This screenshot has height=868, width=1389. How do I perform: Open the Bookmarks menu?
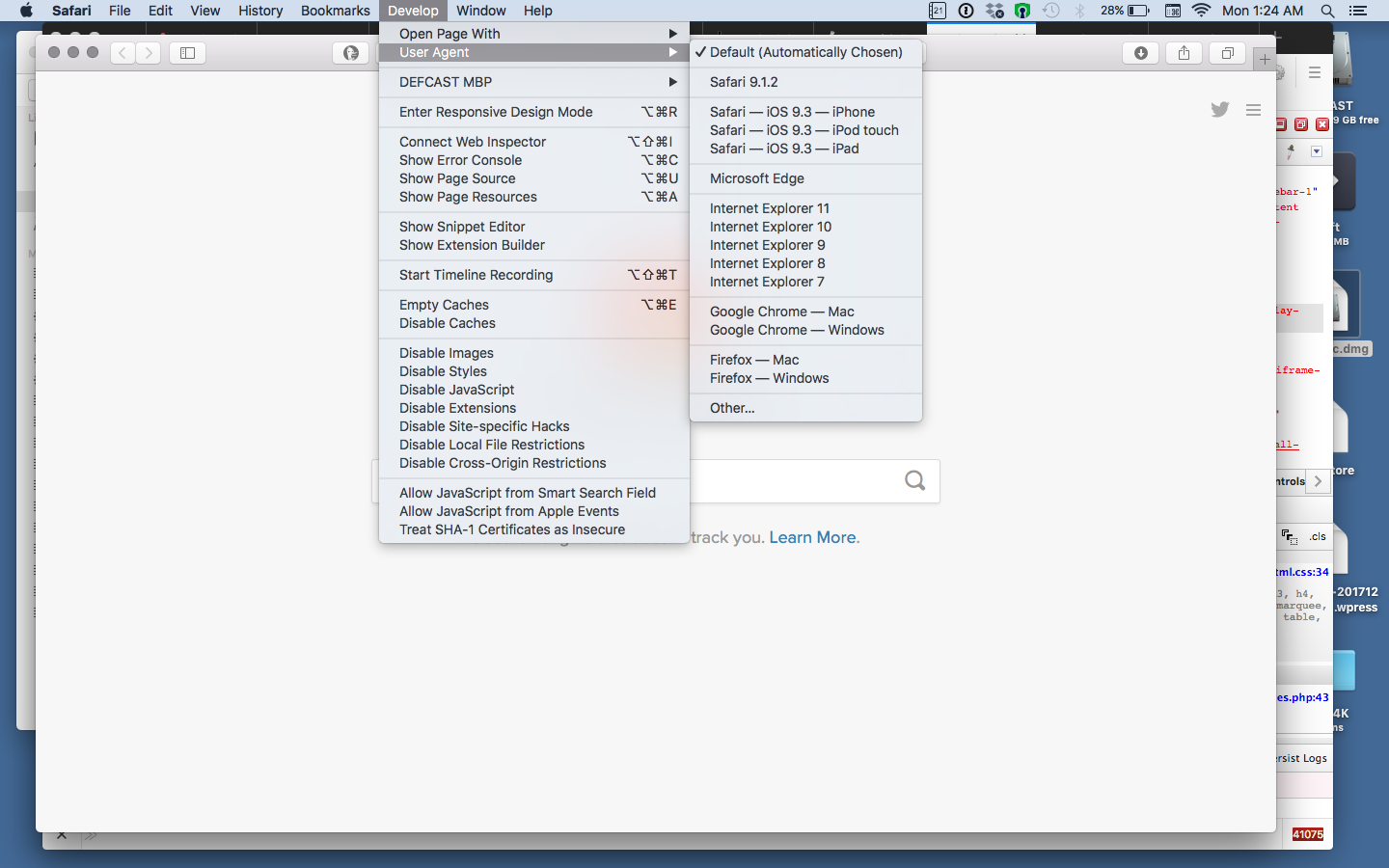(x=335, y=11)
